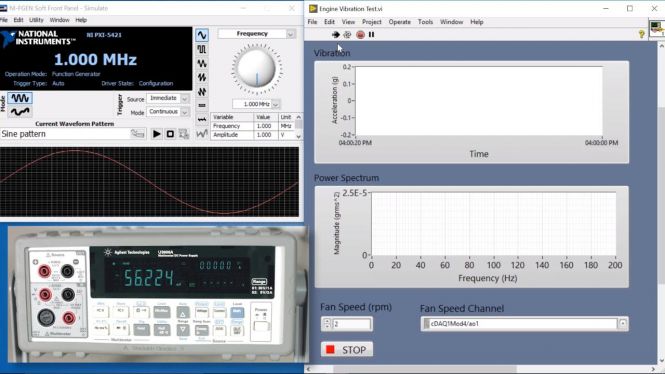The image size is (665, 374).
Task: Select the sine waveform icon
Action: [202, 35]
